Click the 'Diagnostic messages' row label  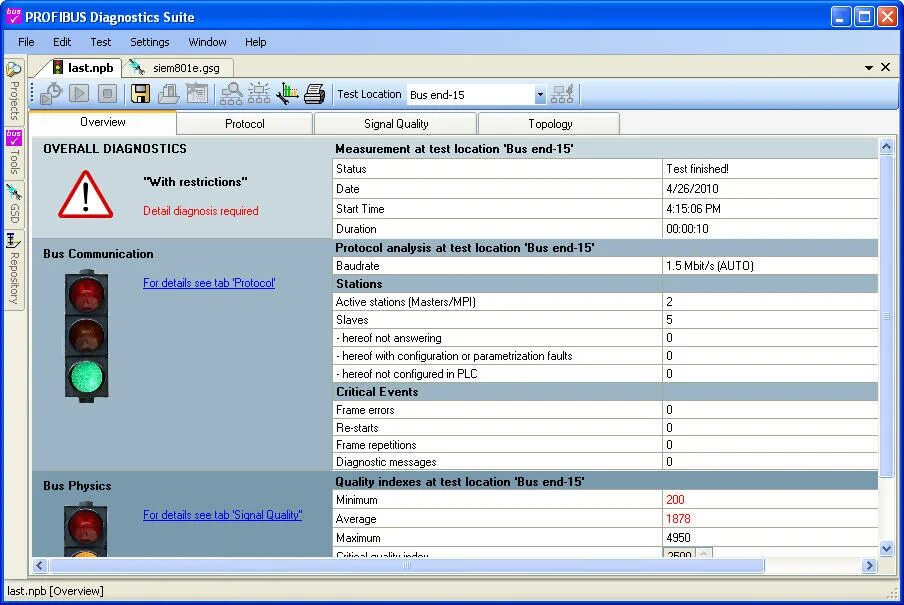pyautogui.click(x=386, y=462)
